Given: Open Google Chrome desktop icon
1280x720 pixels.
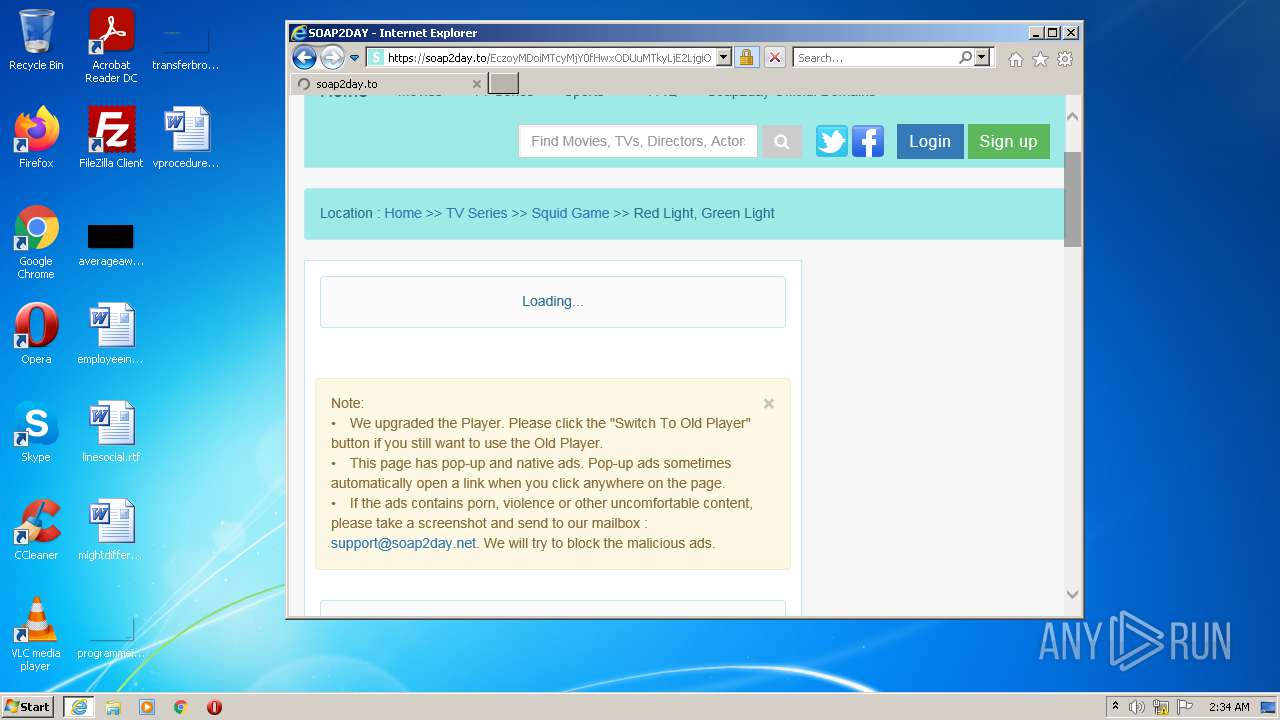Looking at the screenshot, I should (36, 243).
